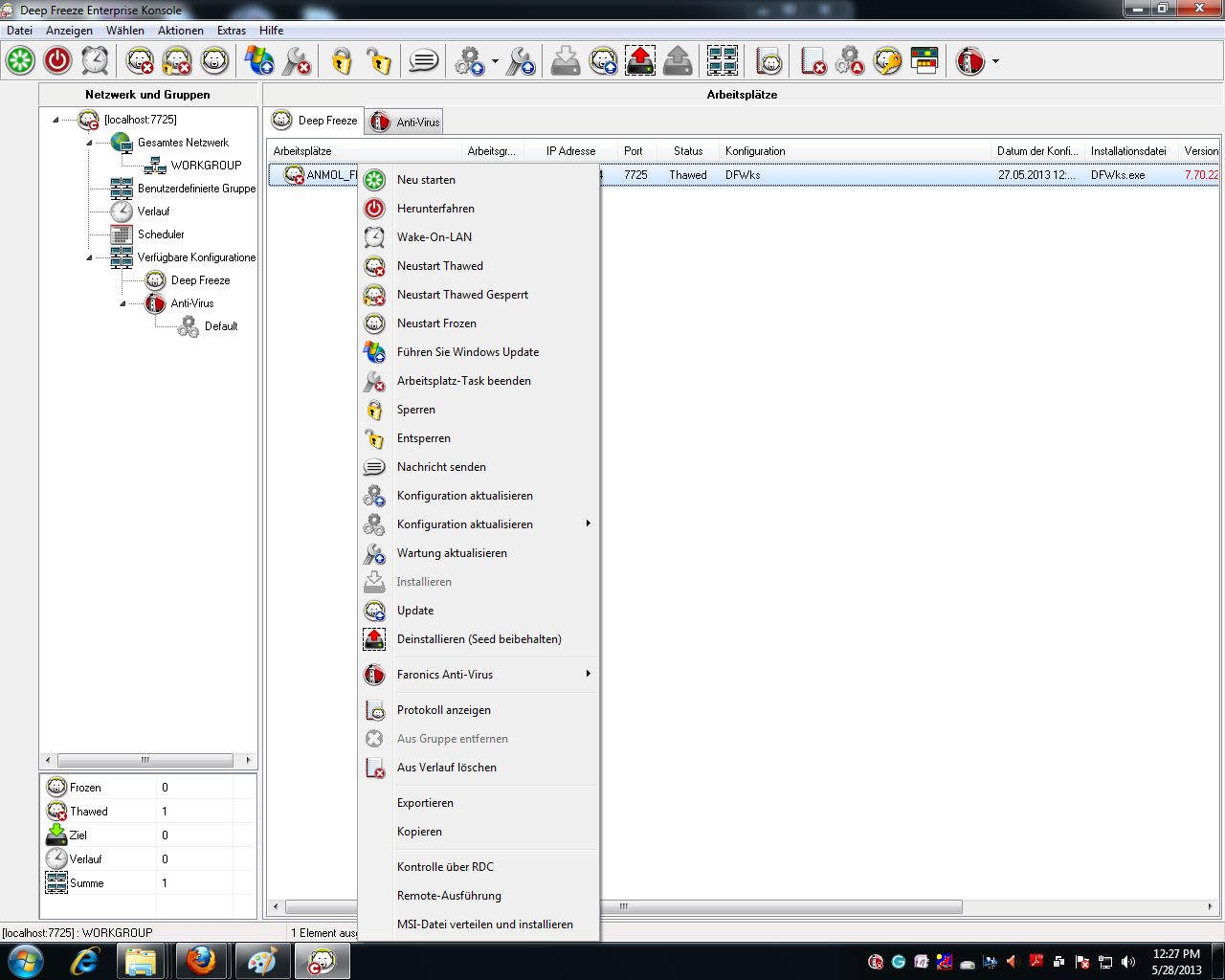Click the closed padlock toolbar icon
Screen dimensions: 1225x980
(342, 61)
